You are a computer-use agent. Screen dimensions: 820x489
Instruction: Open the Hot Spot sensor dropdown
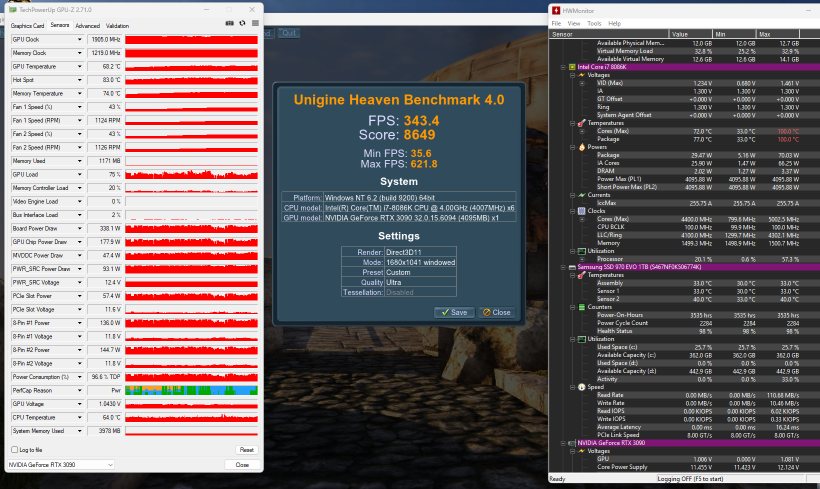point(79,80)
